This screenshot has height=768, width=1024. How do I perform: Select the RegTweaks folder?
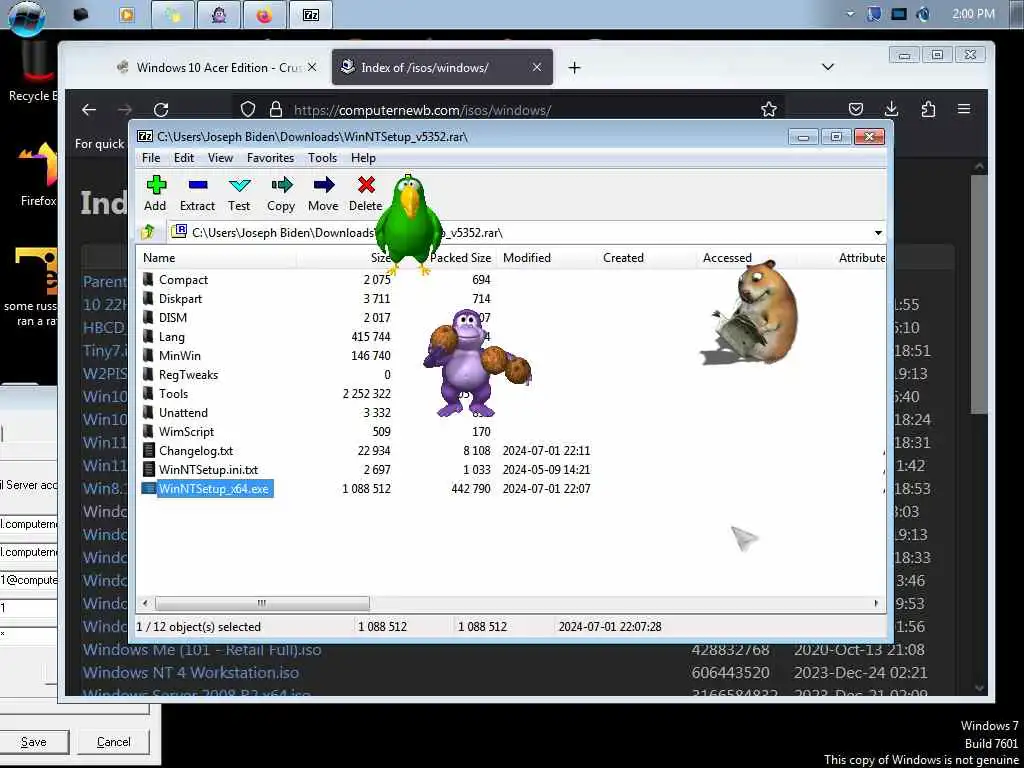[x=188, y=374]
